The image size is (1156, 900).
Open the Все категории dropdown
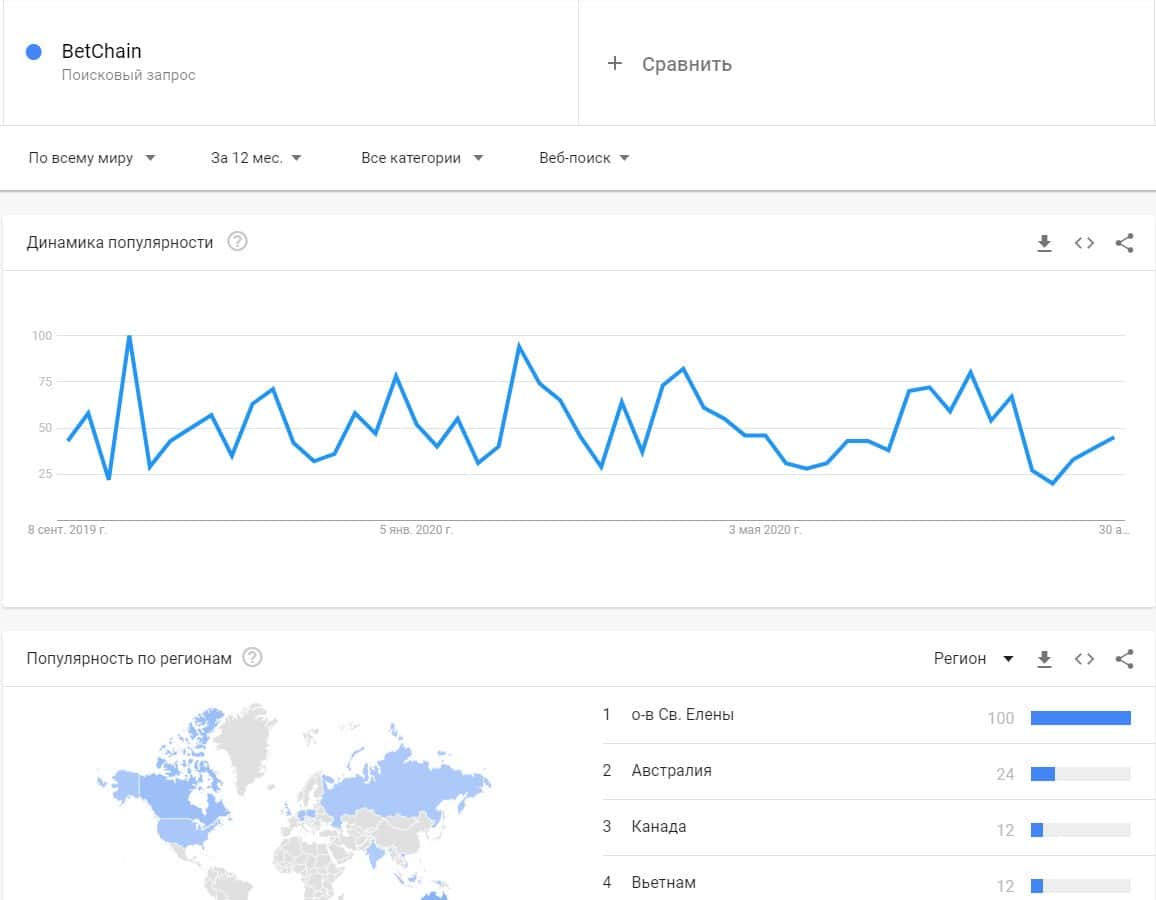tap(421, 158)
